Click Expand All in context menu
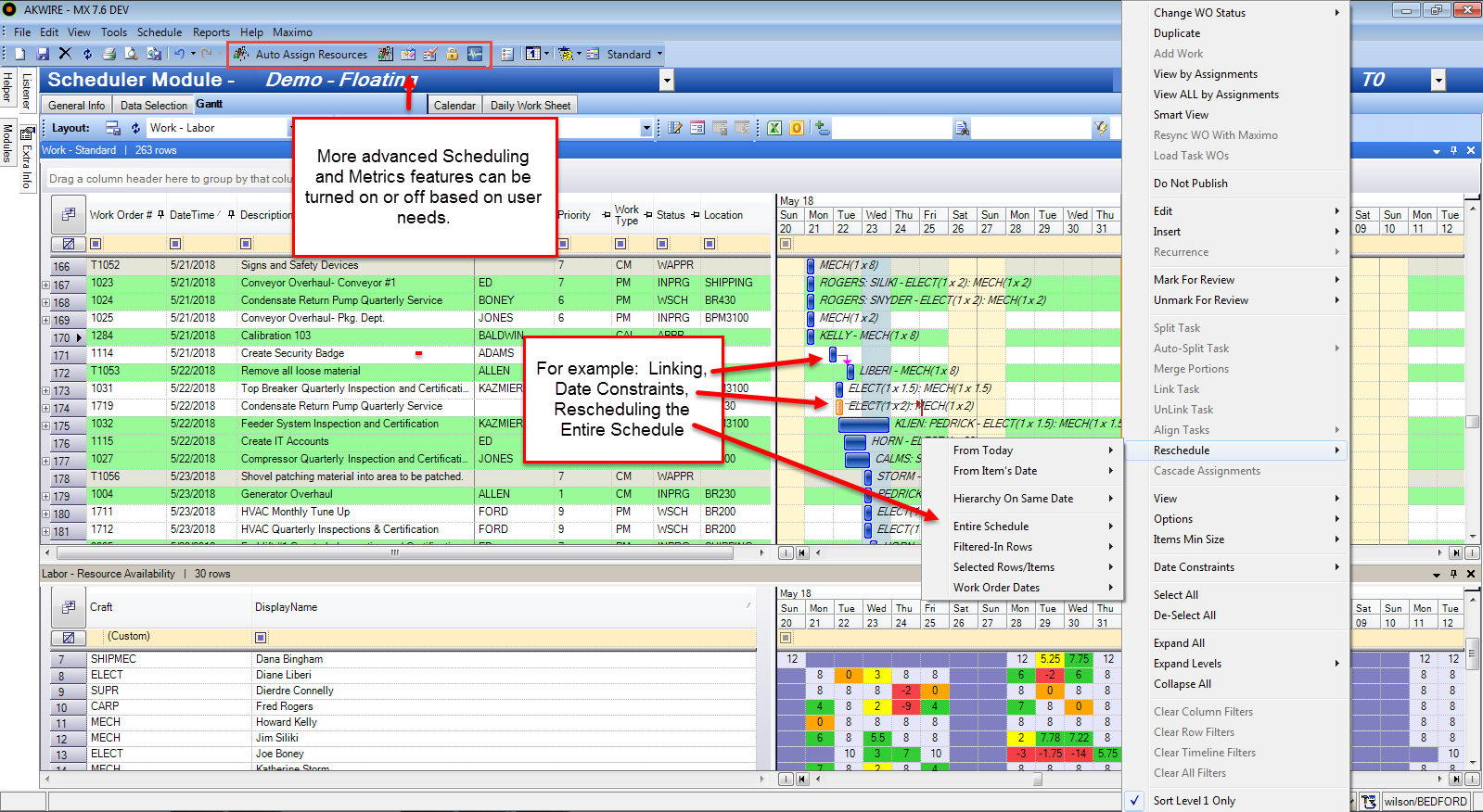This screenshot has height=812, width=1483. [x=1179, y=642]
